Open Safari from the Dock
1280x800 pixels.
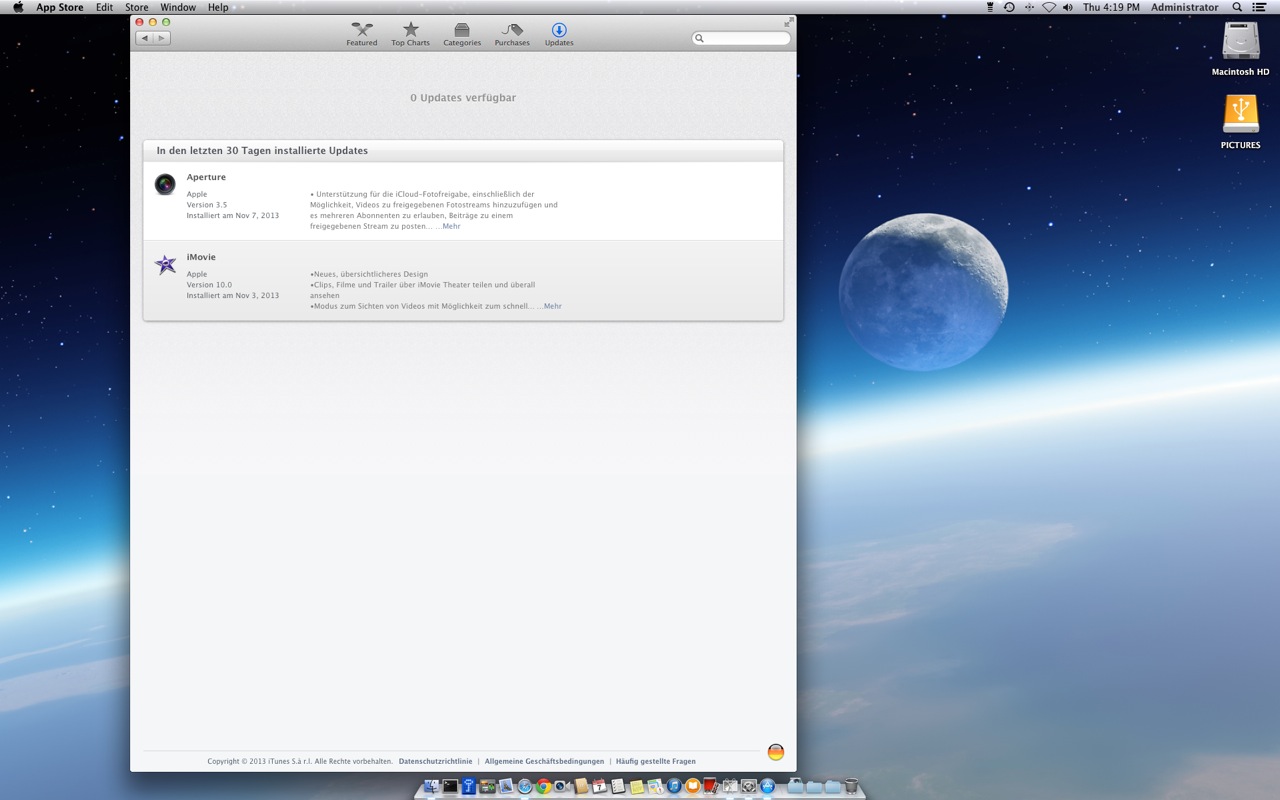(525, 786)
